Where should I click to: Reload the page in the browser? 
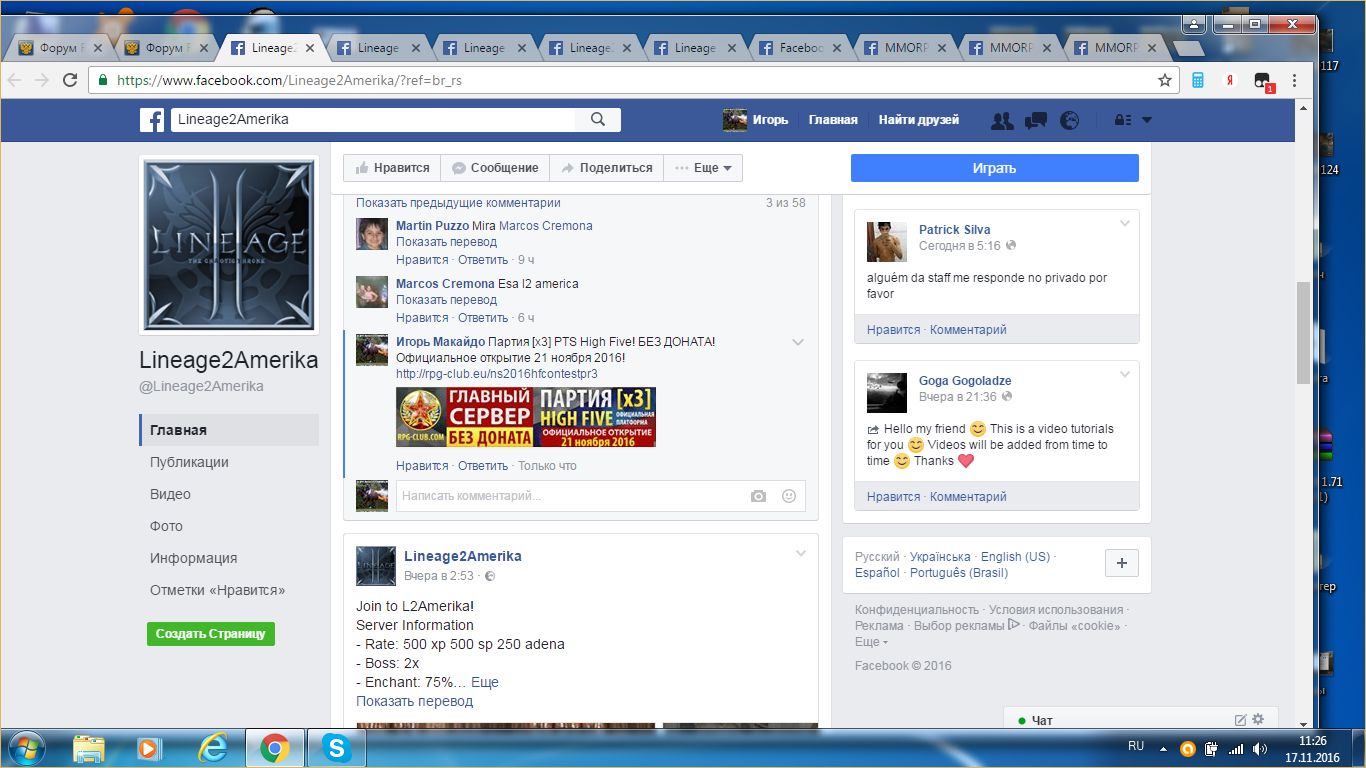70,80
